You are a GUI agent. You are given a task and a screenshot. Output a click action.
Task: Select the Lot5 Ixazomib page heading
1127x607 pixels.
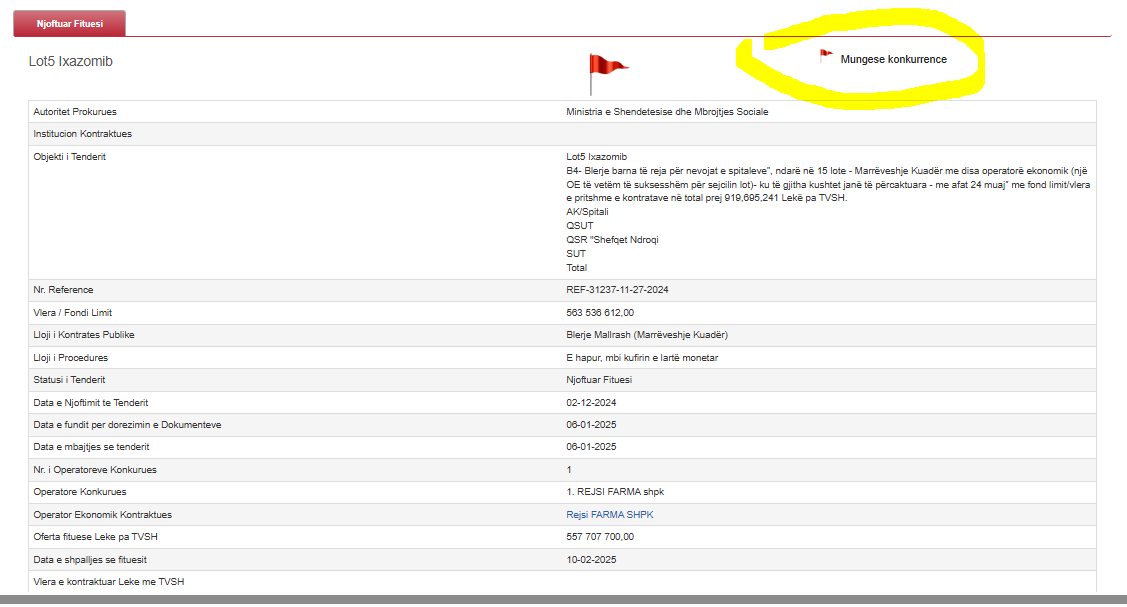71,61
